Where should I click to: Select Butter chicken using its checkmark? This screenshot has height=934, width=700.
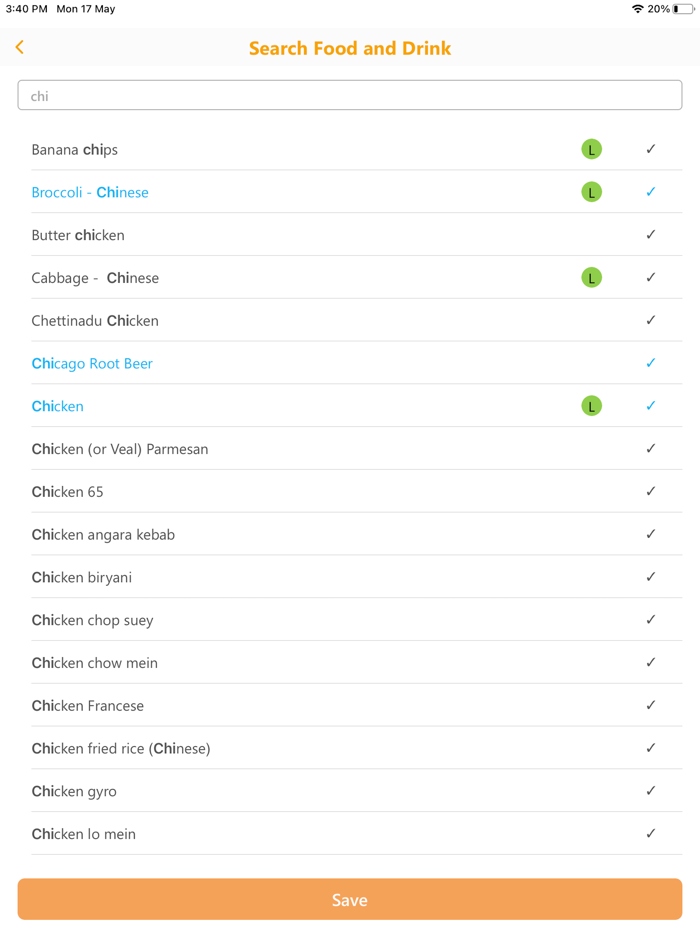[651, 234]
